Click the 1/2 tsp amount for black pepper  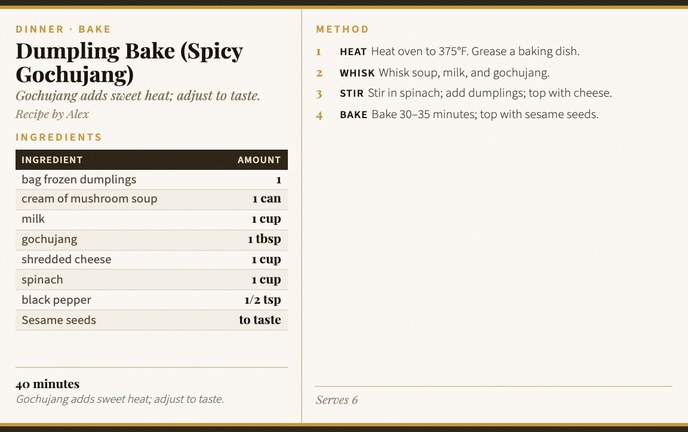262,300
